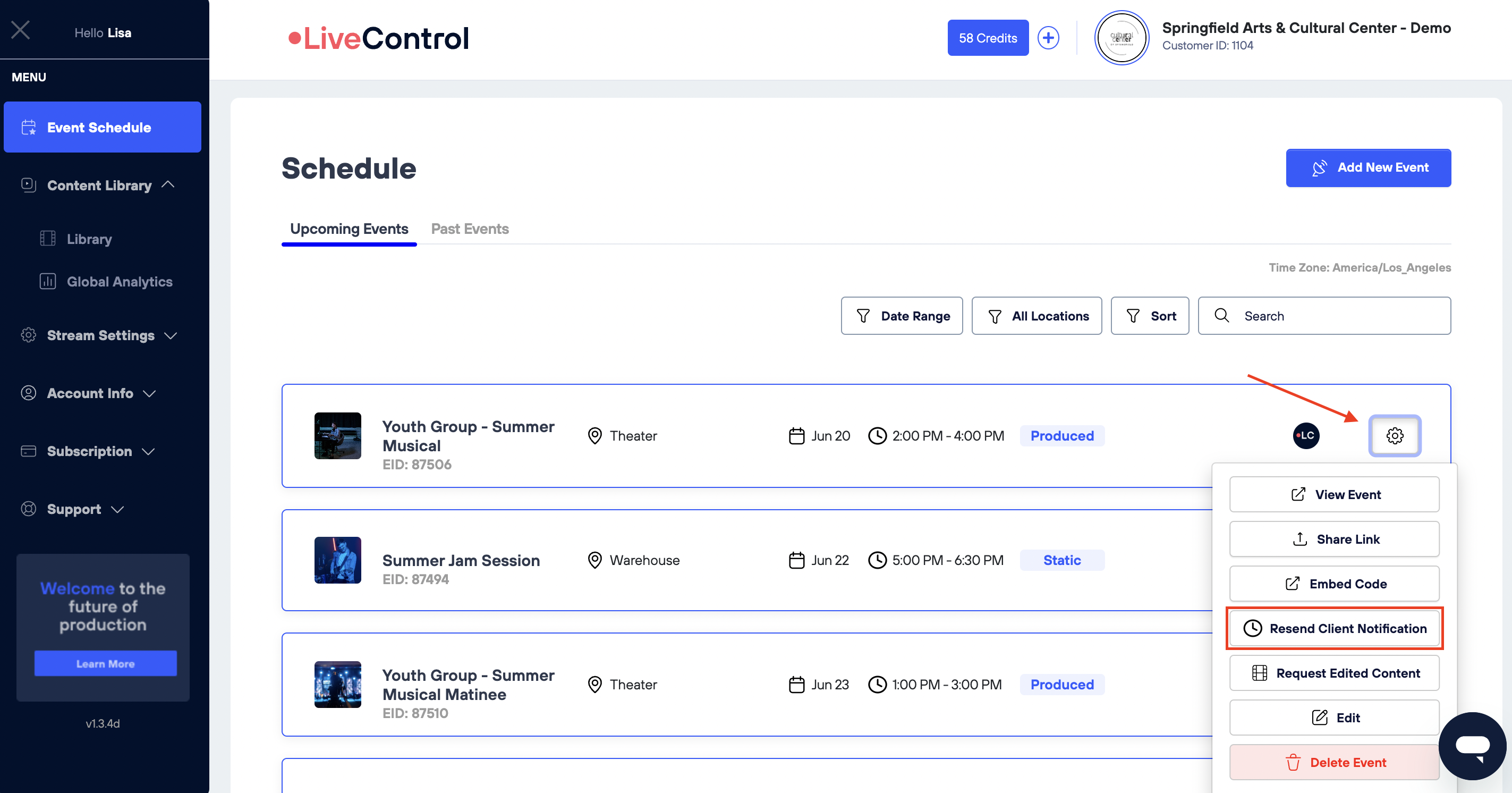Open the Date Range filter
This screenshot has width=1512, height=793.
(902, 316)
